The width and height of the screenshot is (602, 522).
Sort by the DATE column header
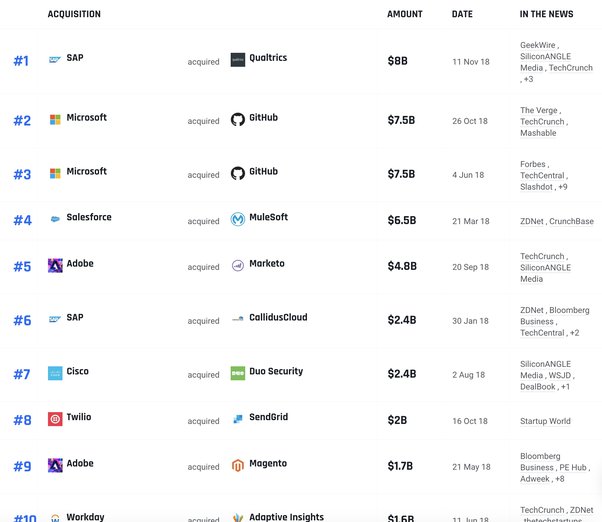pyautogui.click(x=462, y=15)
